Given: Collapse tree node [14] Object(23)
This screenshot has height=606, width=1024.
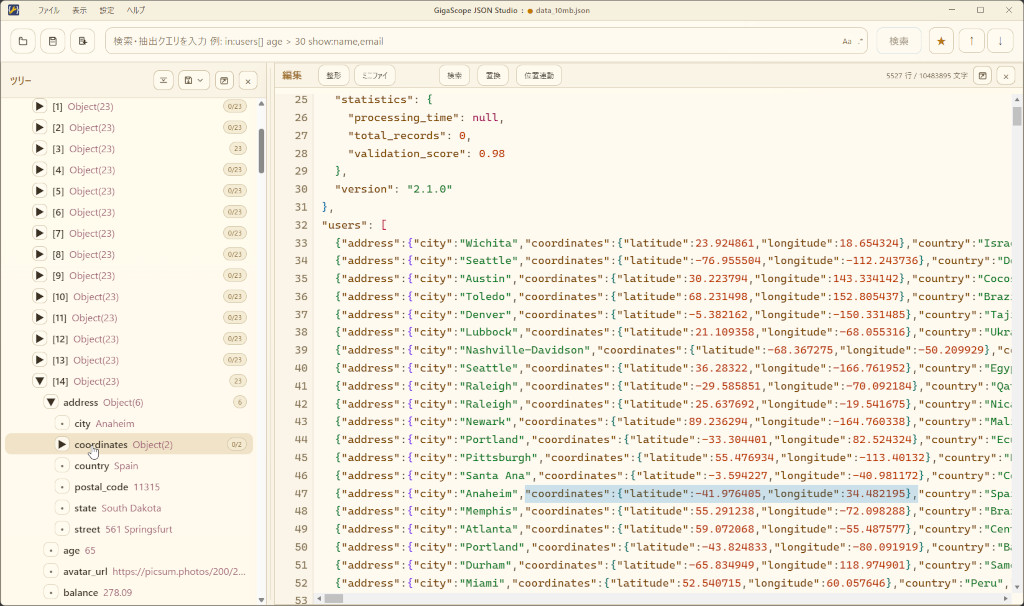Looking at the screenshot, I should (x=40, y=381).
